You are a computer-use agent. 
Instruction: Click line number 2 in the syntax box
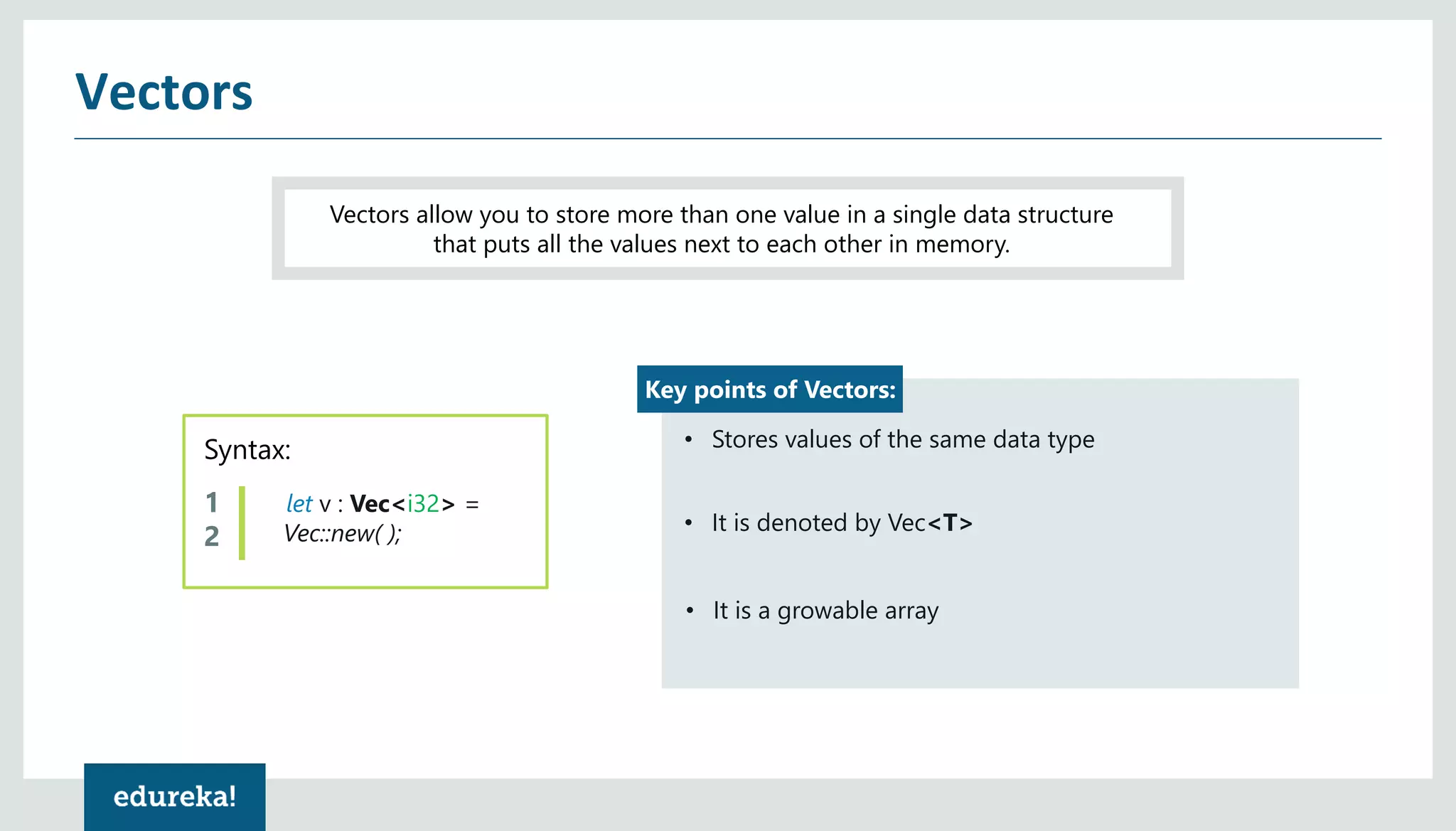click(x=211, y=537)
